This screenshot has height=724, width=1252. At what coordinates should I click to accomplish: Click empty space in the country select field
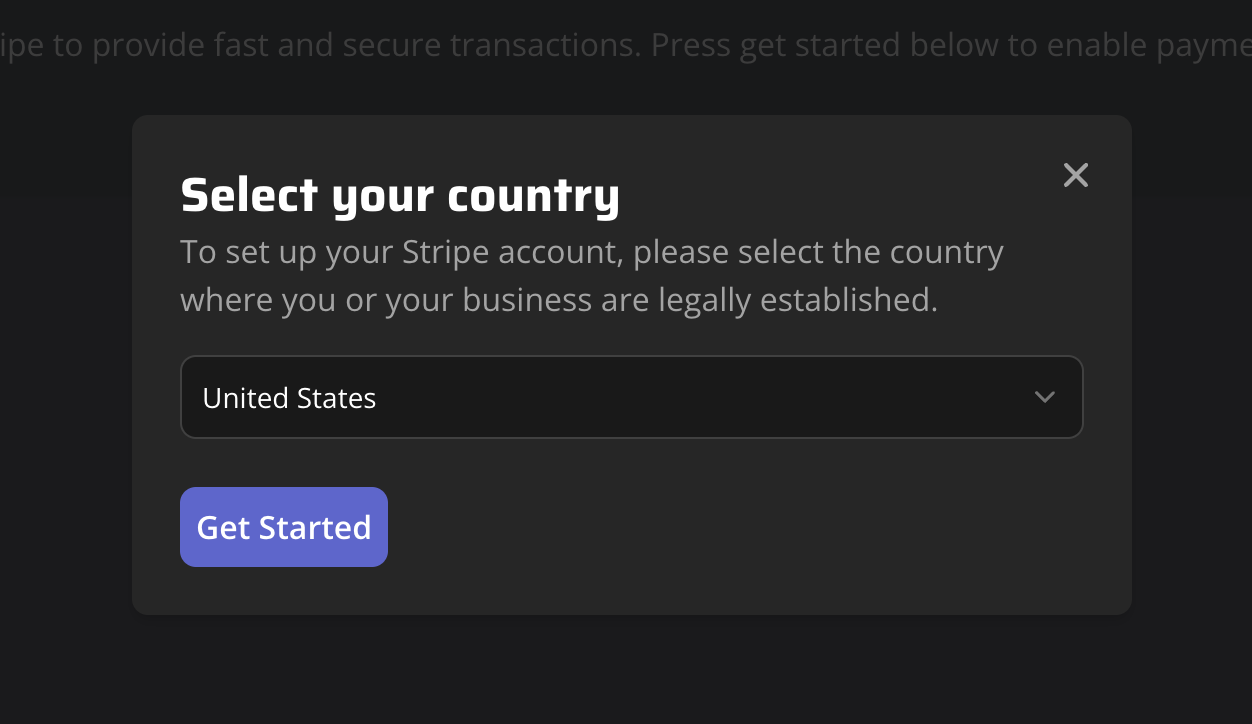point(700,398)
